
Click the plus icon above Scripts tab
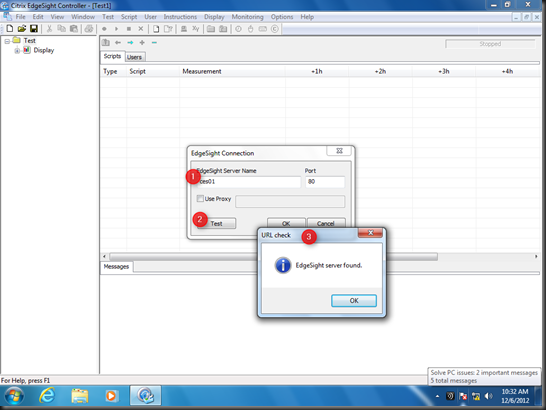point(142,42)
